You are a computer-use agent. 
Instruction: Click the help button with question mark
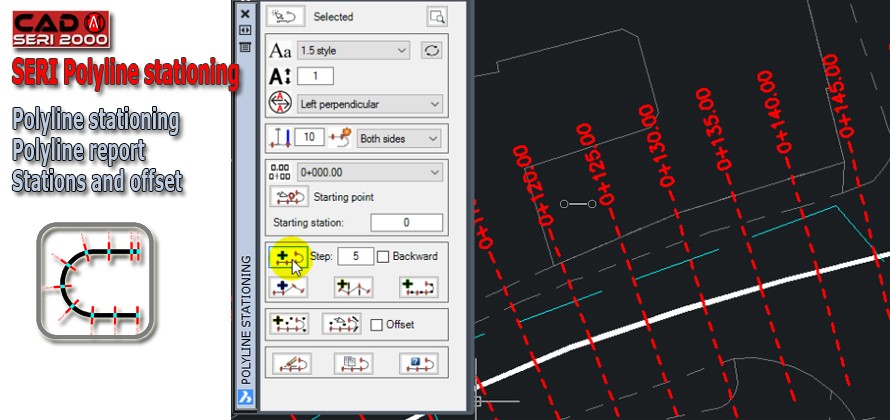[418, 363]
